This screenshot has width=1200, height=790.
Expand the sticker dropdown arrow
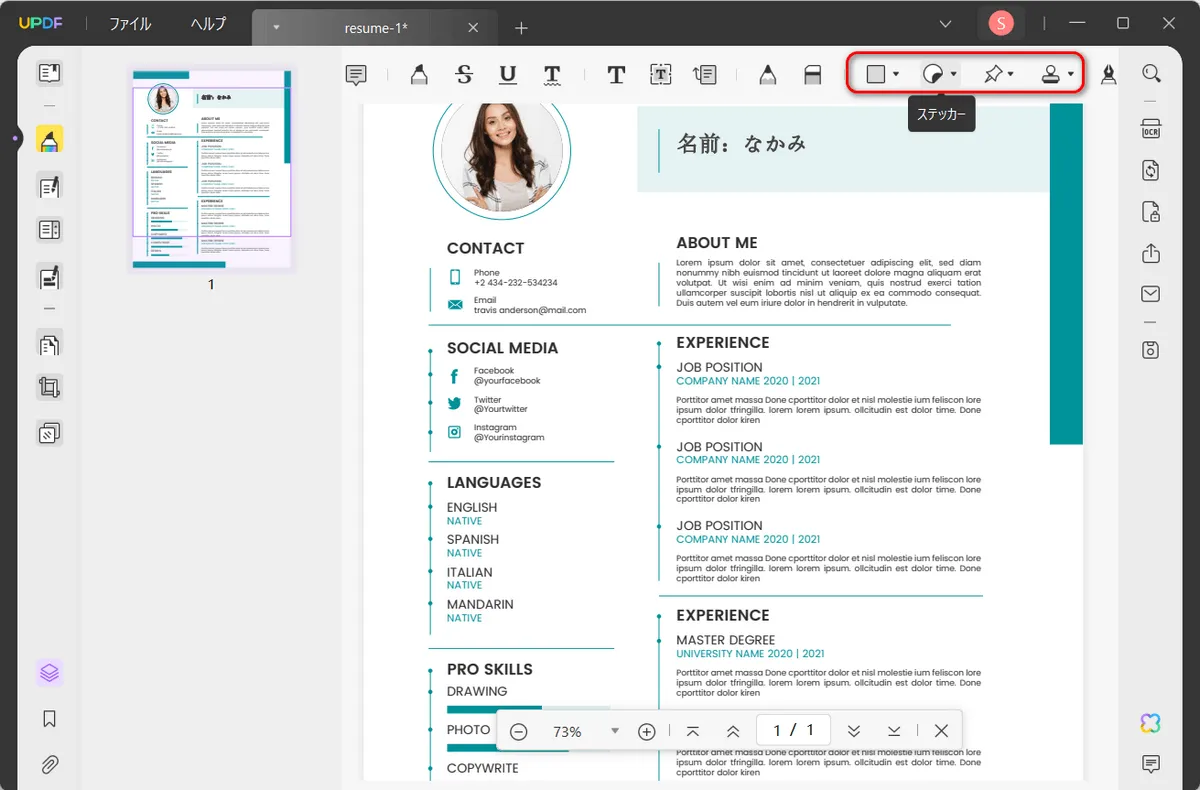pyautogui.click(x=954, y=74)
